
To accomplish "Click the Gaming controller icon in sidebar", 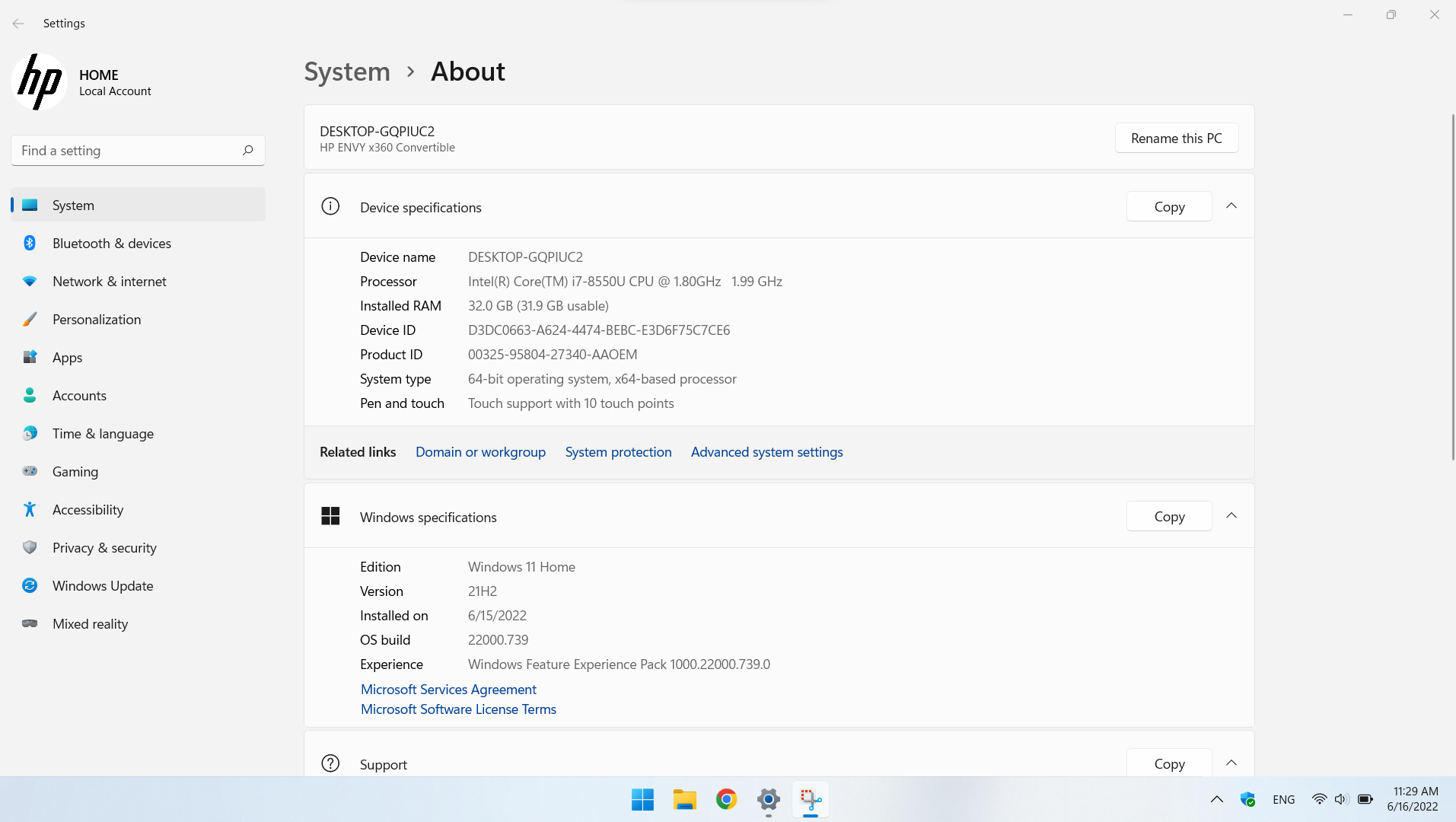I will [30, 471].
